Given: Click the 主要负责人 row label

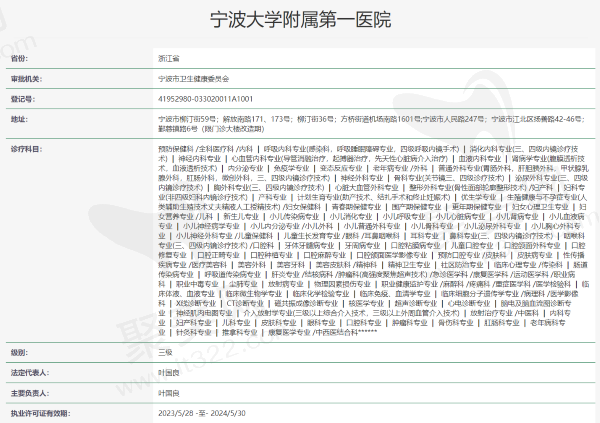Looking at the screenshot, I should click(x=30, y=393).
